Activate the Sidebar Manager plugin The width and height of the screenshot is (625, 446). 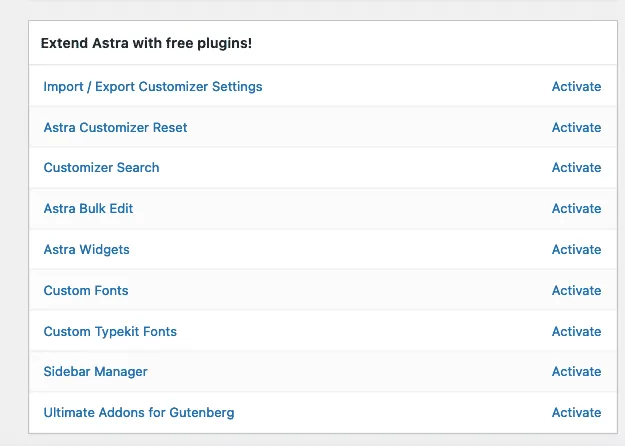click(x=576, y=371)
